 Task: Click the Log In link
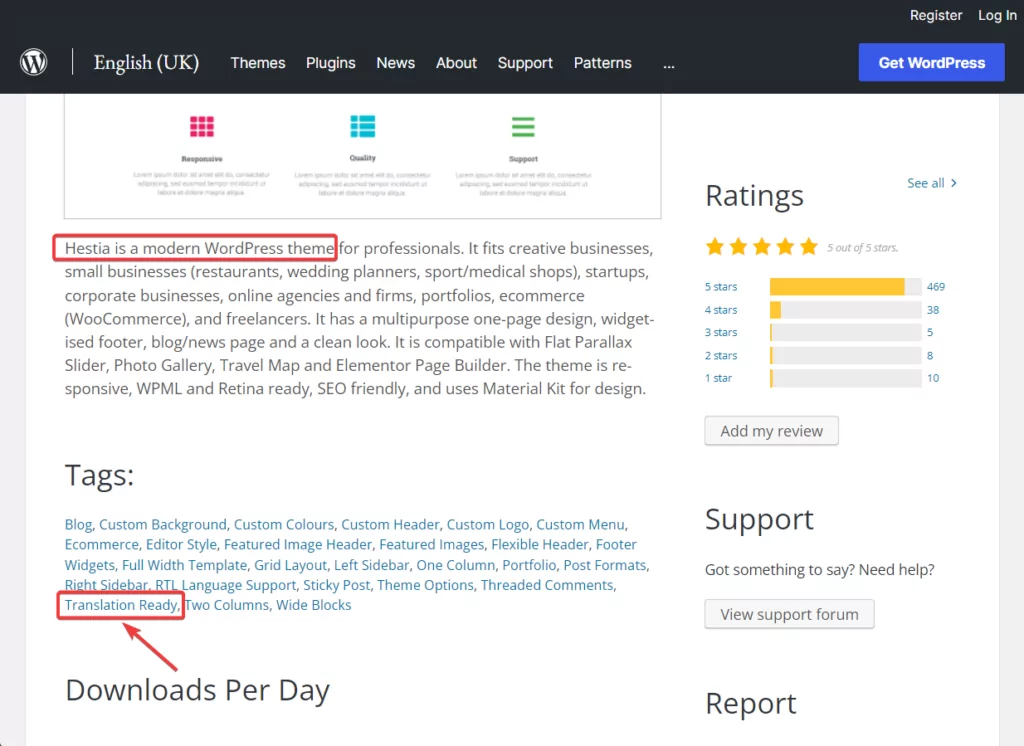click(x=997, y=15)
